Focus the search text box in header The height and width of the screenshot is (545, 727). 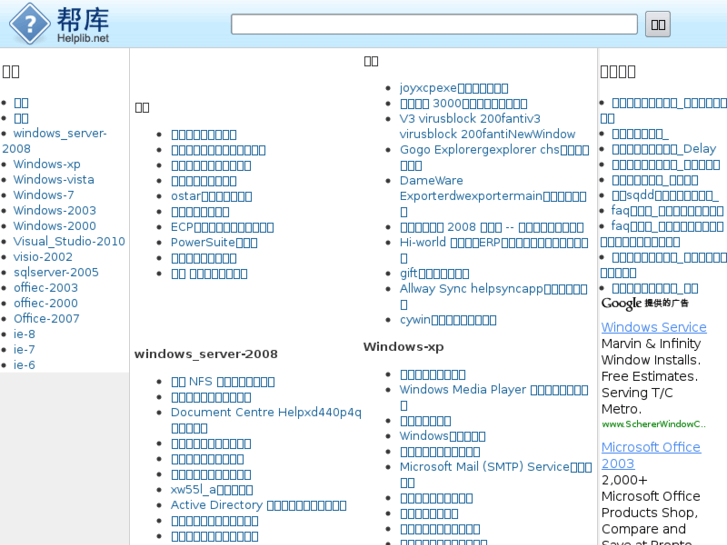point(434,24)
